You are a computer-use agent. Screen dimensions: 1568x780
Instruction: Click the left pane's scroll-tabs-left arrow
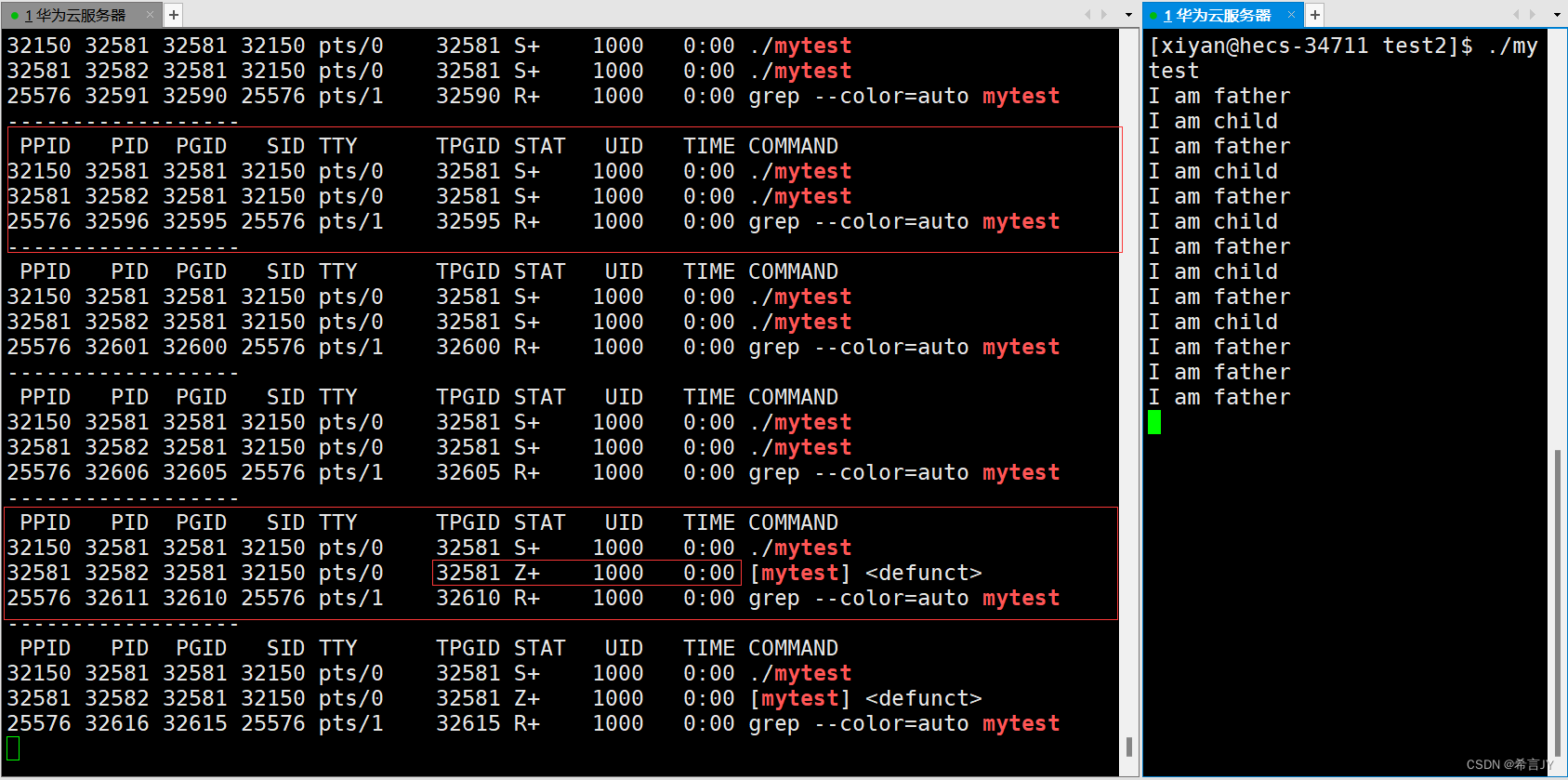click(1087, 15)
